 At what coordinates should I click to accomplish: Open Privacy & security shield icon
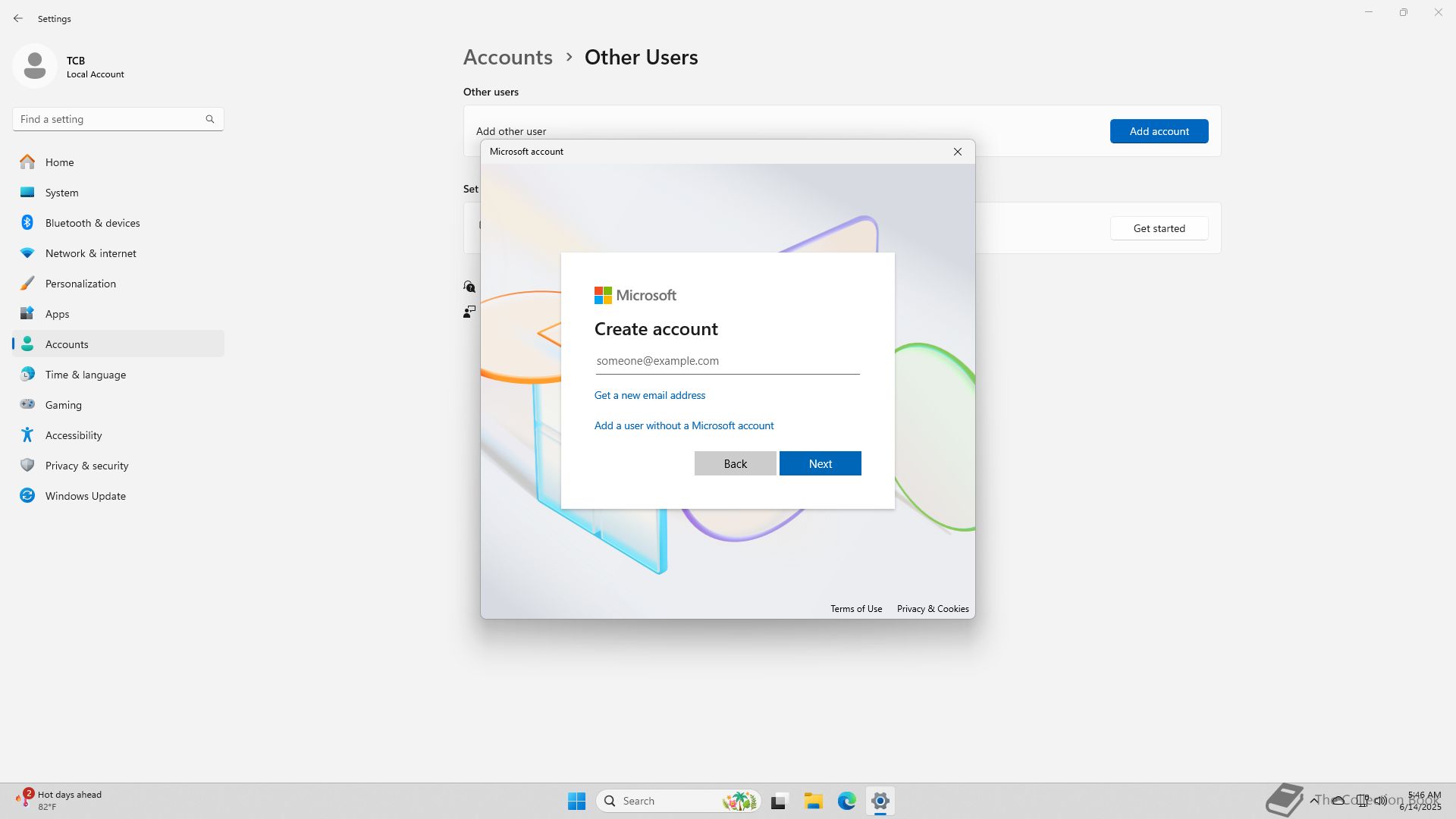27,466
